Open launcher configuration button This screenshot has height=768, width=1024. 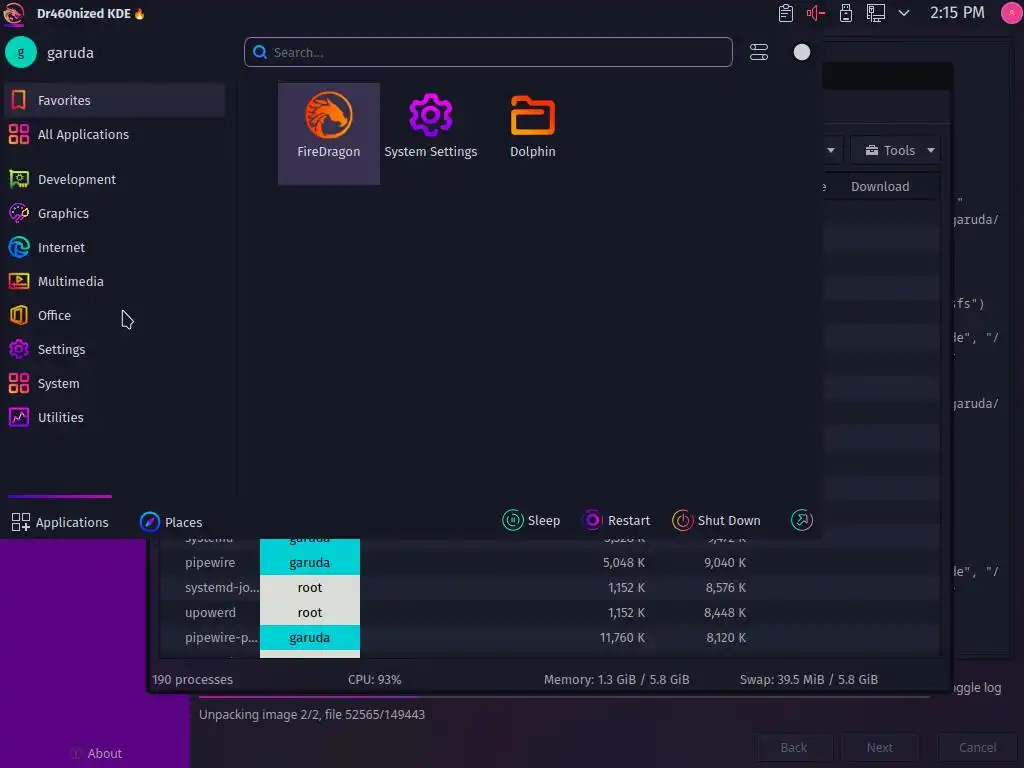[759, 52]
